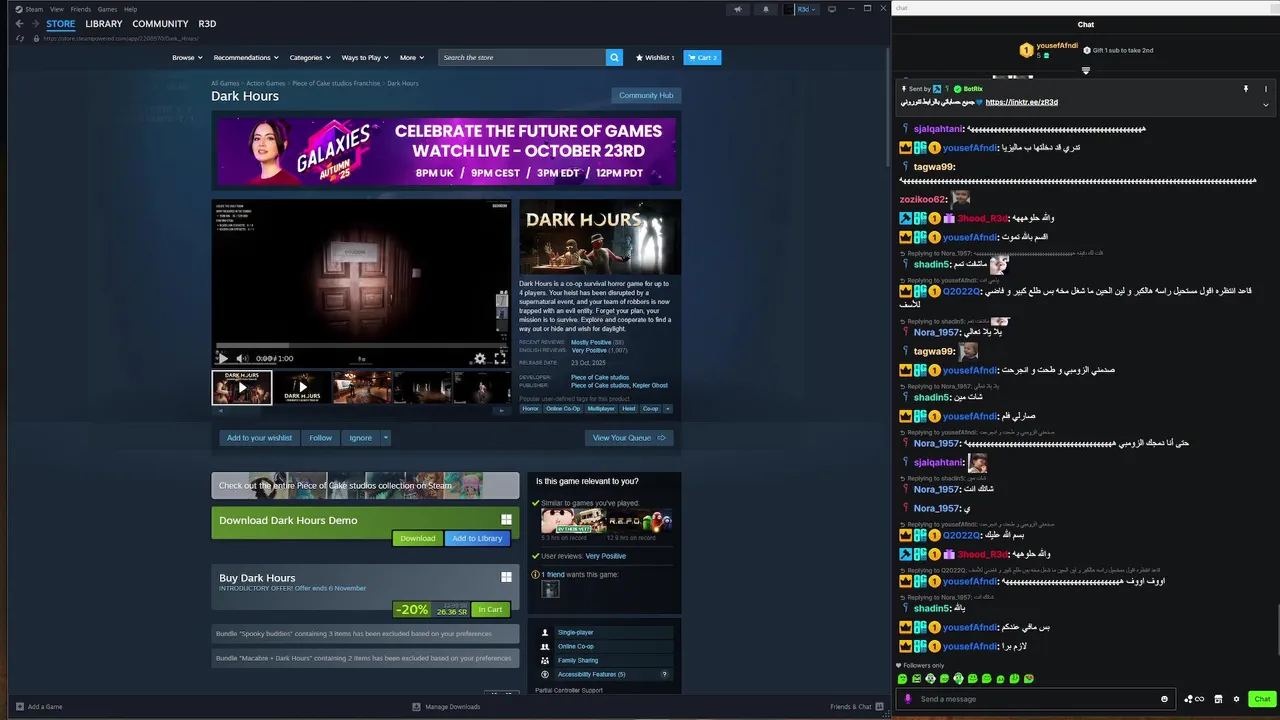Image resolution: width=1280 pixels, height=720 pixels.
Task: Click the Steam back navigation arrow
Action: 19,24
